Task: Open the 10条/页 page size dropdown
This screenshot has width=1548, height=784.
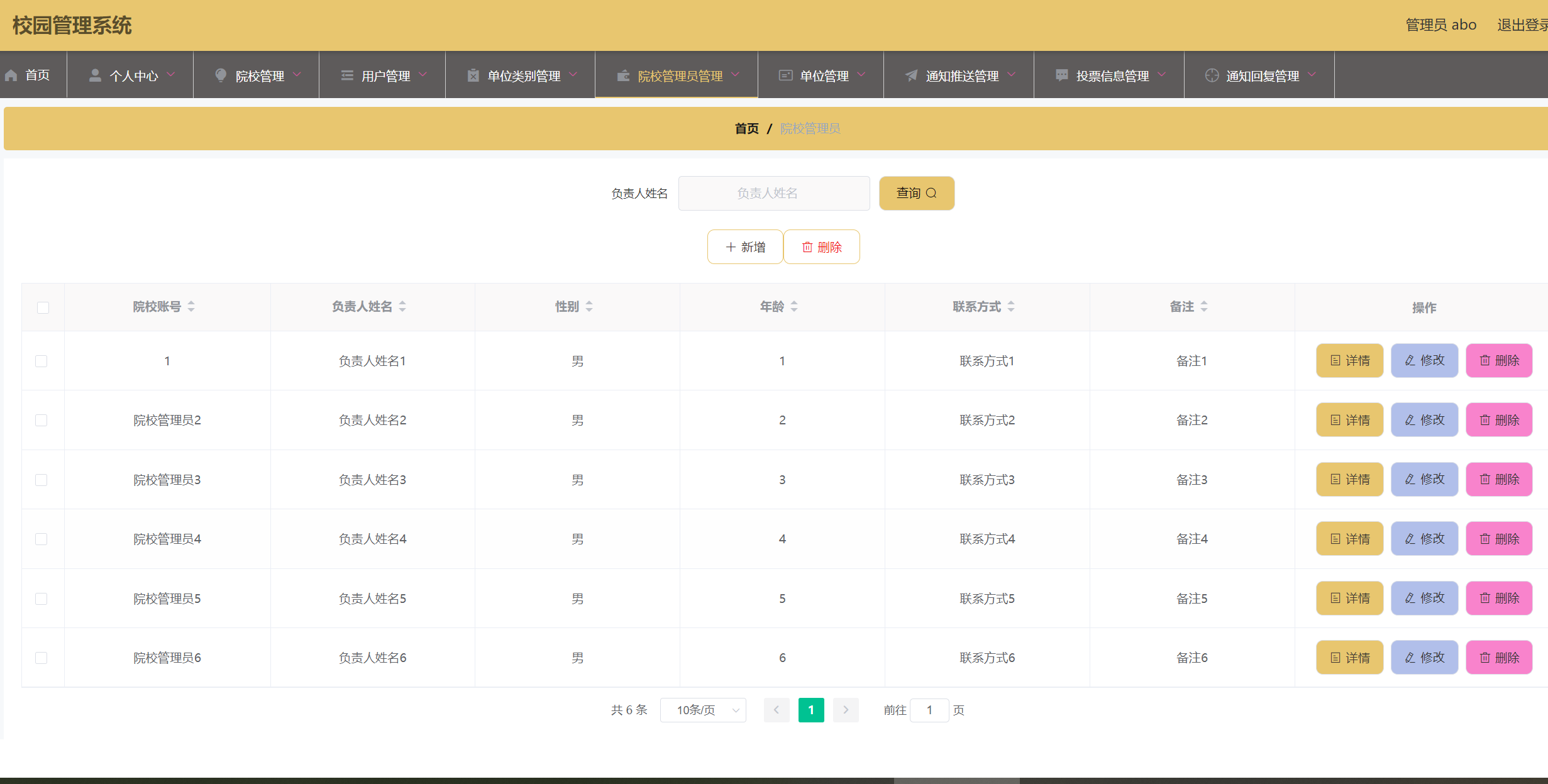Action: pos(703,710)
